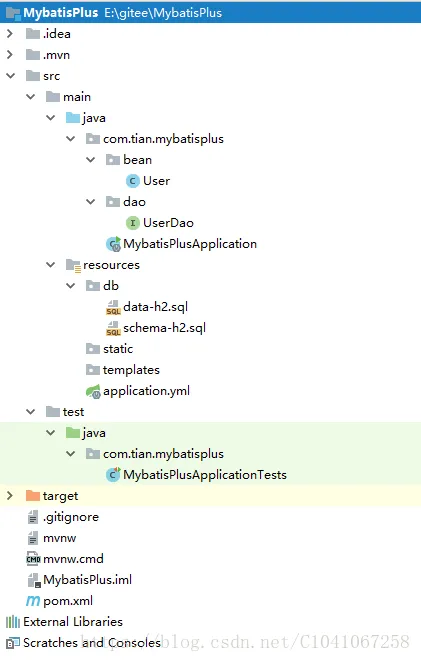Screen dimensions: 421x662
Task: Open application.yml Spring config icon
Action: point(93,391)
